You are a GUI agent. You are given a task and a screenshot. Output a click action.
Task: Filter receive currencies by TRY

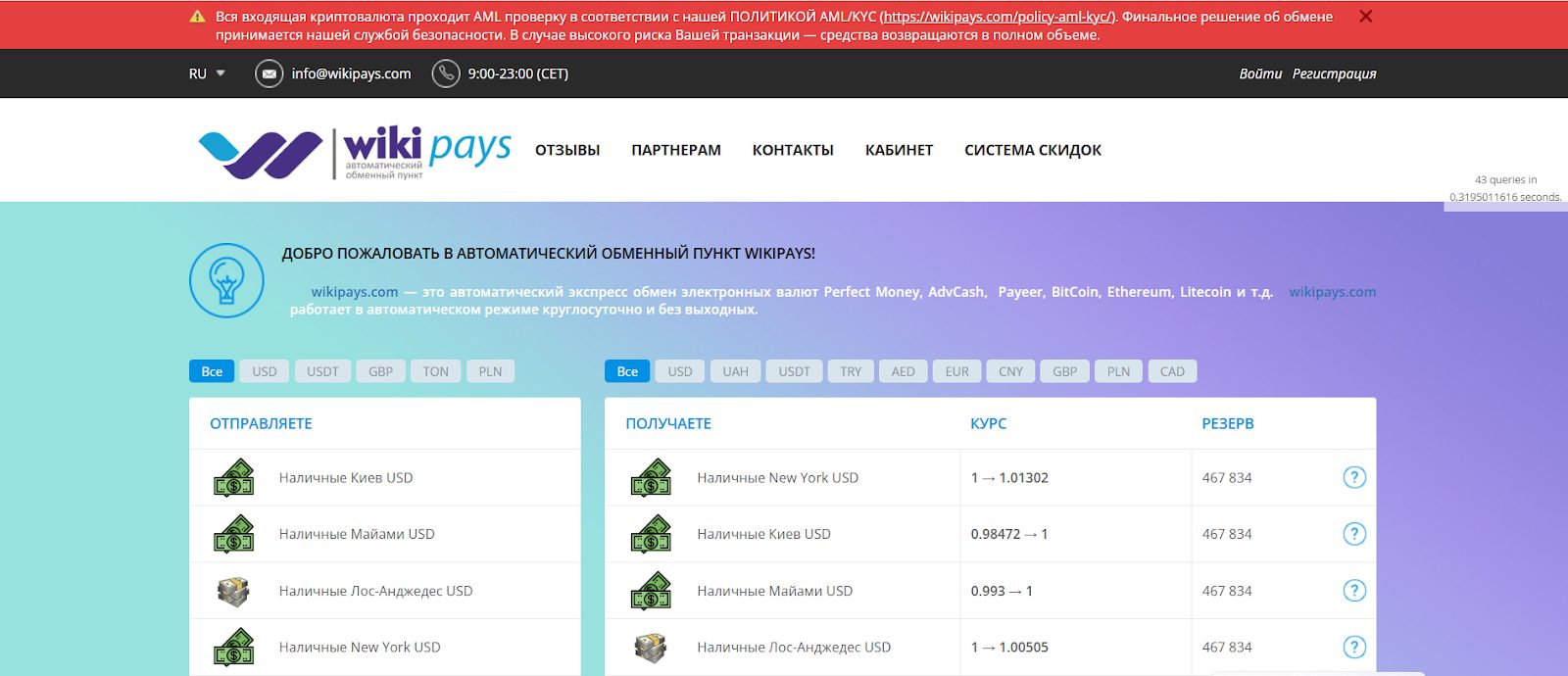[851, 371]
